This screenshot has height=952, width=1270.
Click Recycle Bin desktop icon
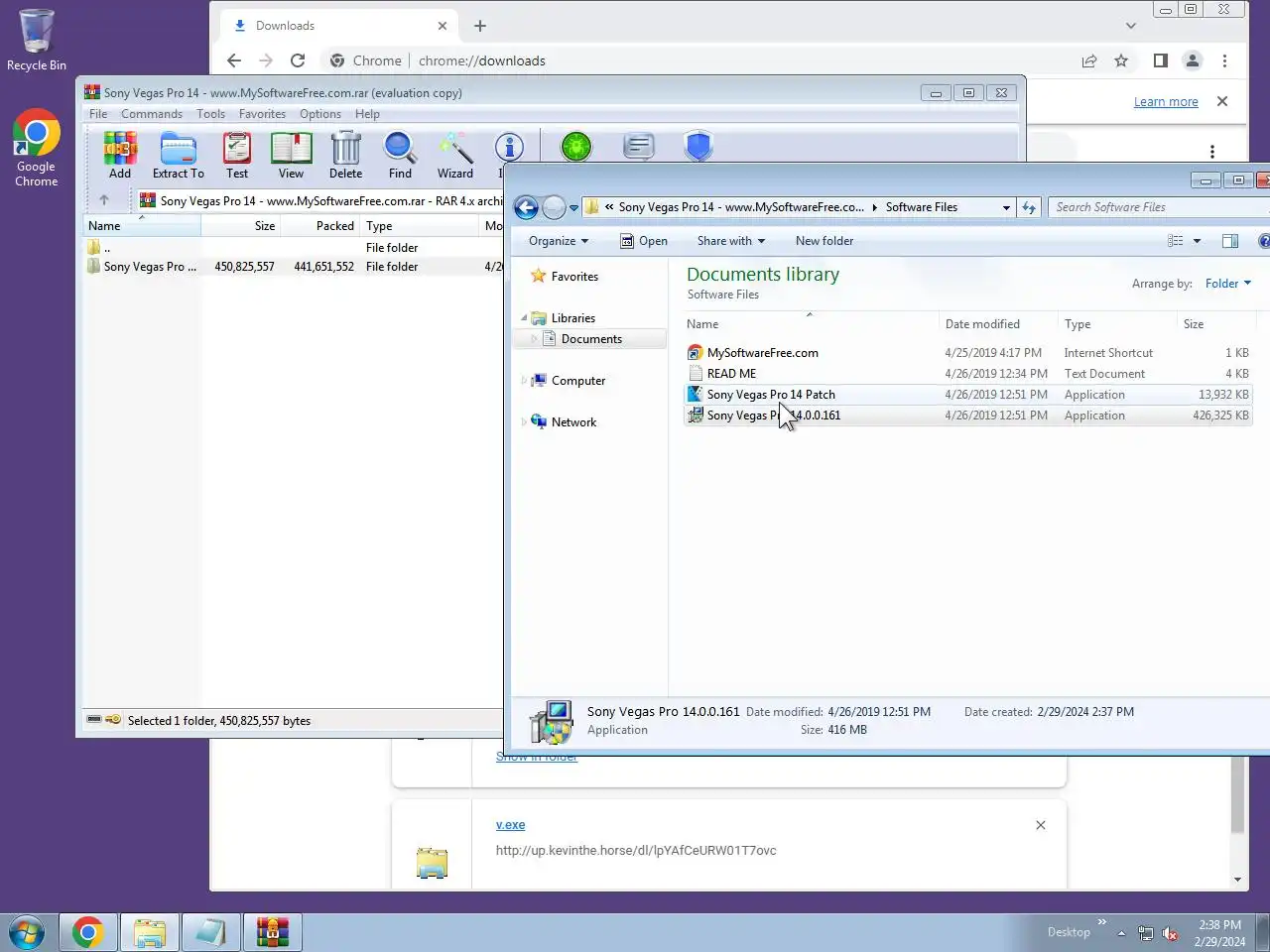click(37, 41)
